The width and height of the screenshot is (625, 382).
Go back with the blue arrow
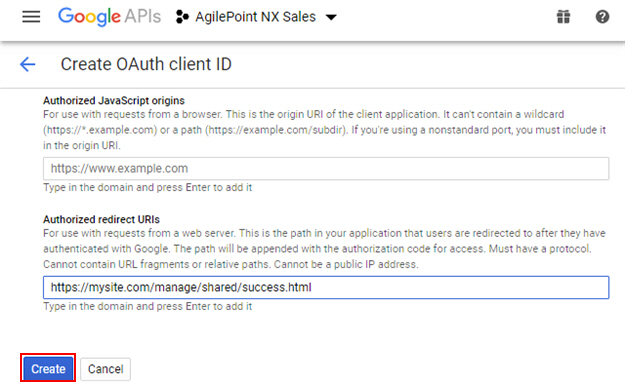pos(28,64)
